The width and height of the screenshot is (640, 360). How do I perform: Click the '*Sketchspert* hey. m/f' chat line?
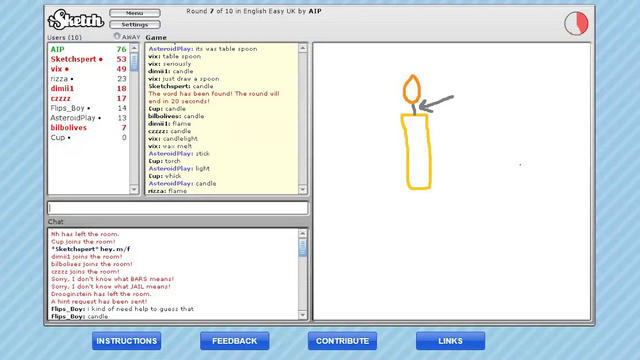pos(91,249)
